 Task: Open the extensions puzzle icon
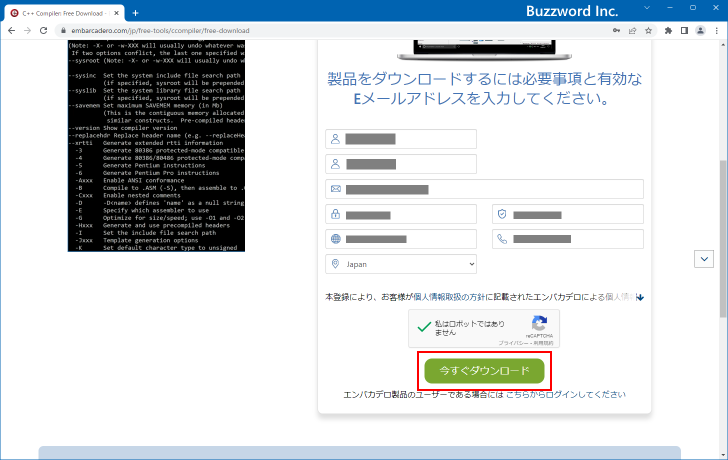click(668, 31)
